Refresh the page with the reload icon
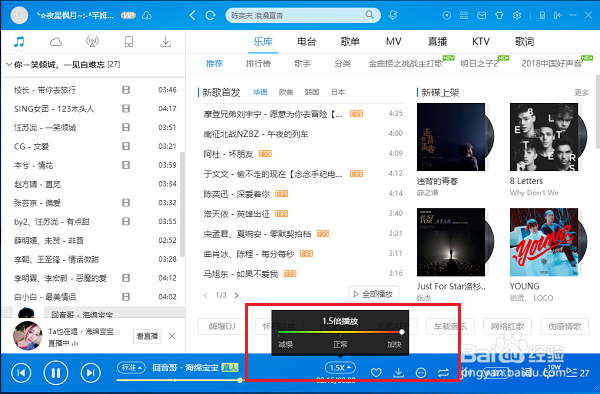This screenshot has width=600, height=394. 210,15
